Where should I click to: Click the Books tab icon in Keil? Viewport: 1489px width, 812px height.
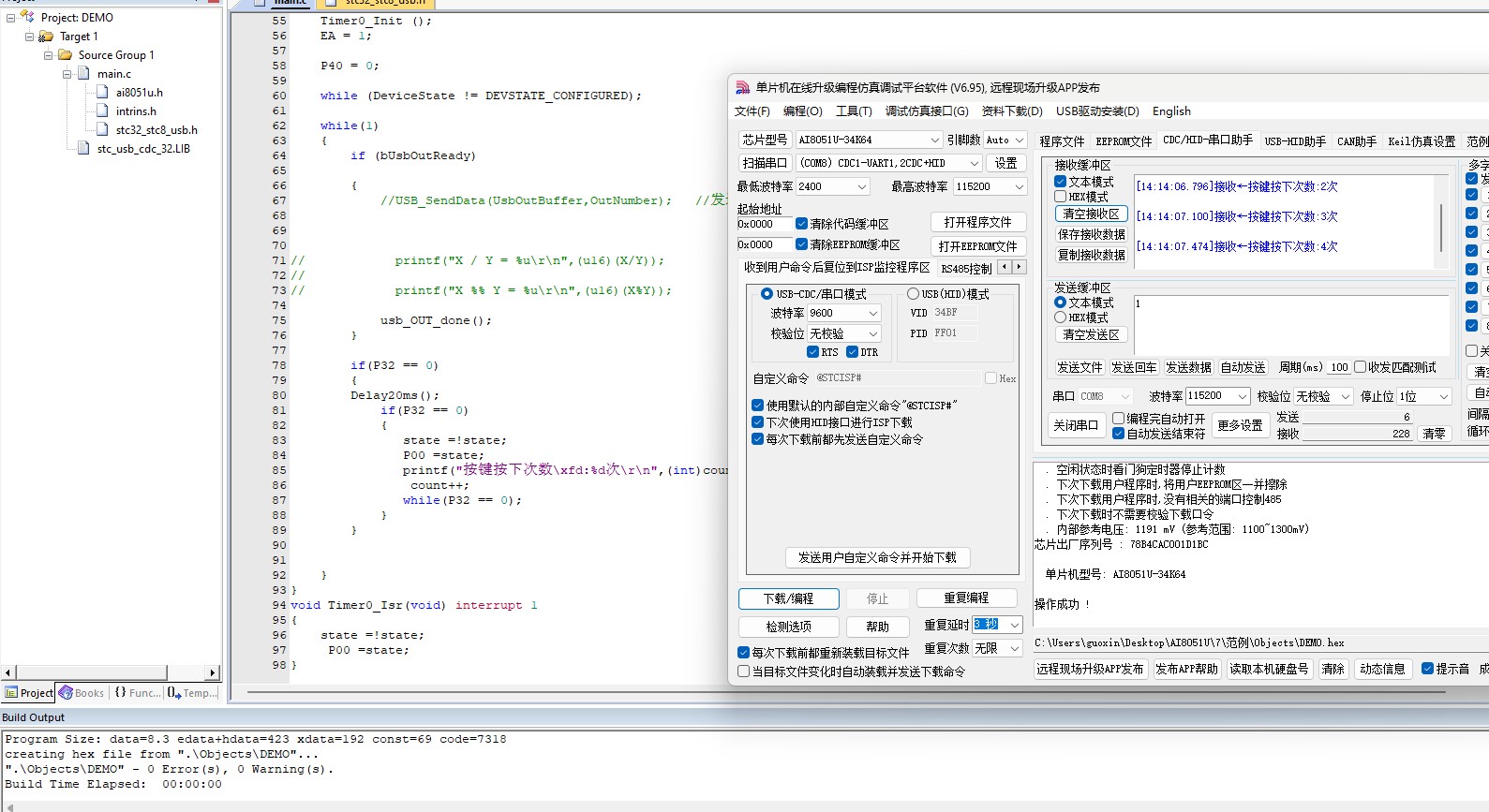click(66, 692)
